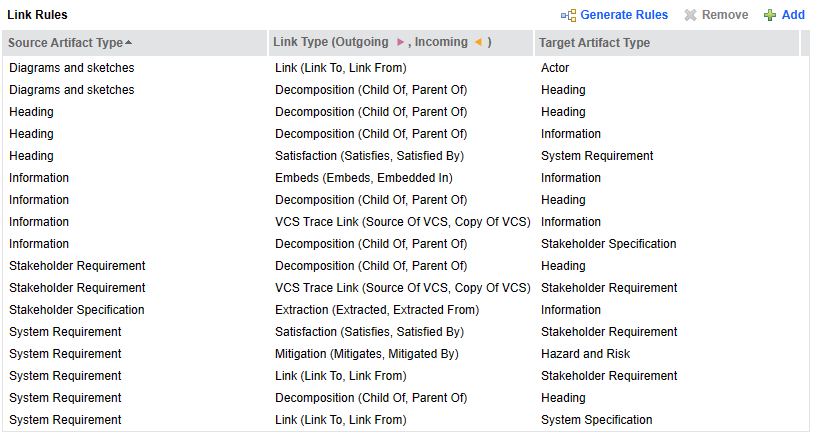Image resolution: width=816 pixels, height=439 pixels.
Task: Click the pink outgoing arrow icon
Action: (401, 43)
